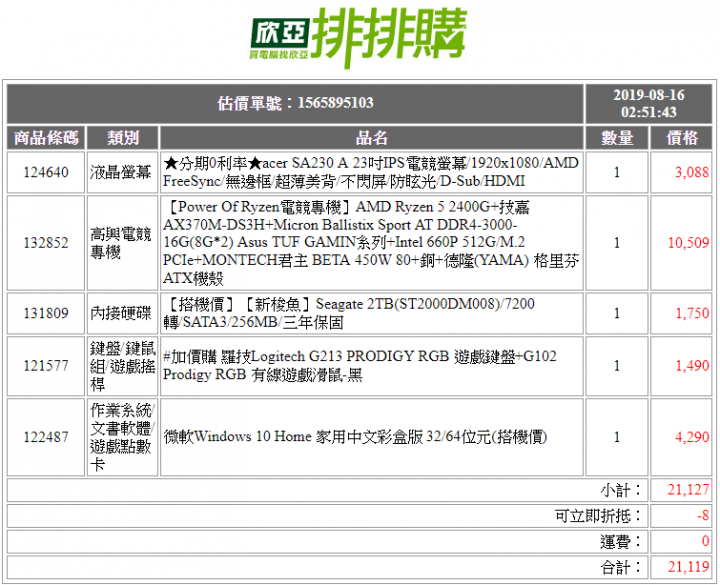Select quote number 估價單號：1565895103

[295, 103]
